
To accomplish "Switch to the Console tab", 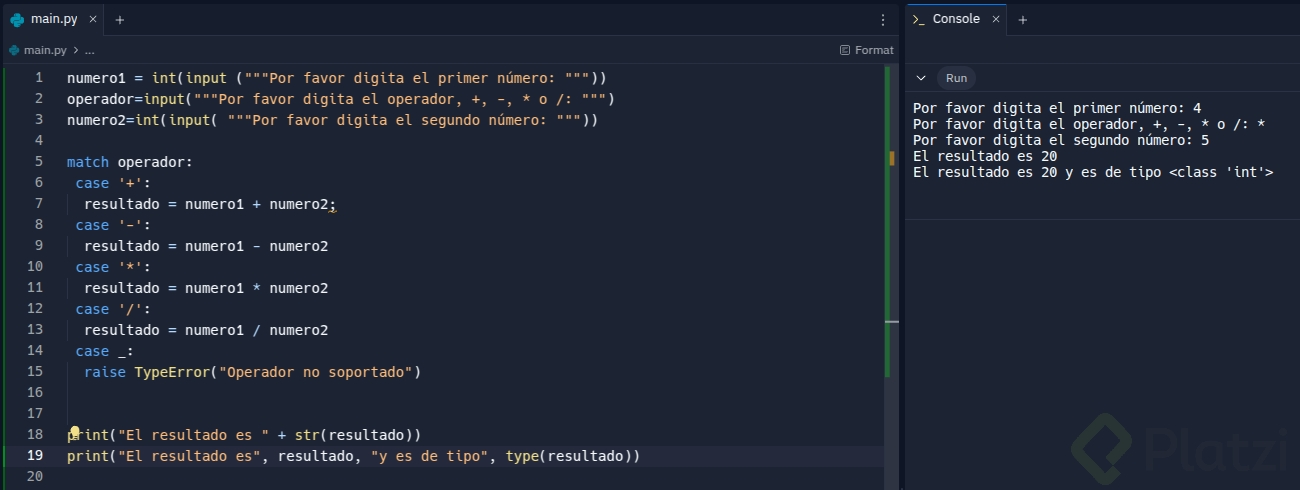I will [x=955, y=19].
